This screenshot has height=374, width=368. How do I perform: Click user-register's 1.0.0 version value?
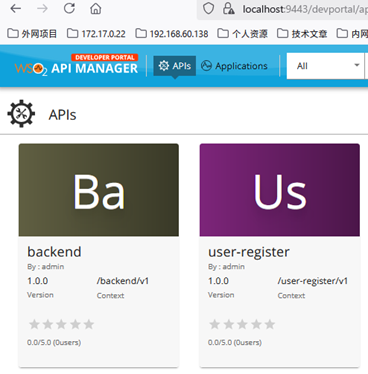(219, 281)
